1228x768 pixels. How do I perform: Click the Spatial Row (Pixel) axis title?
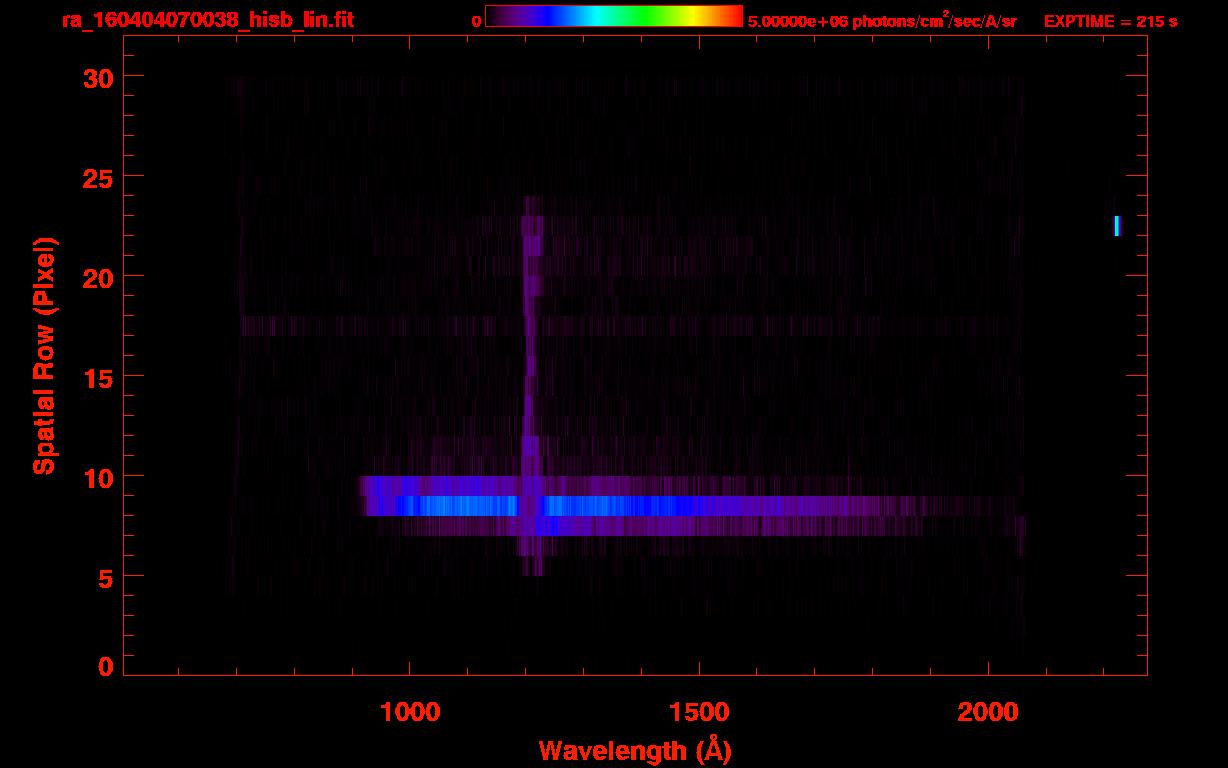point(44,356)
